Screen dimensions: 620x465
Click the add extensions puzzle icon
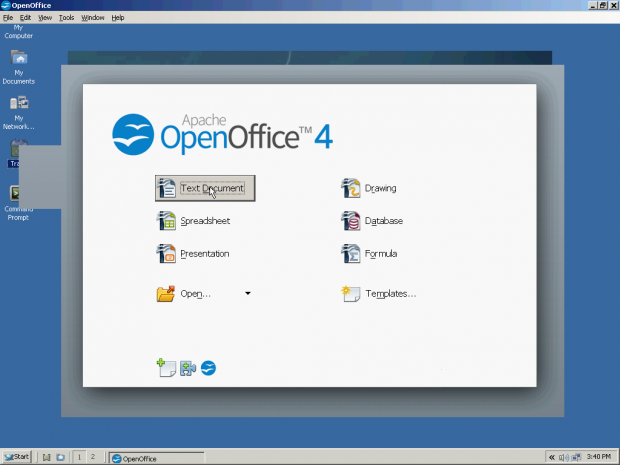[x=188, y=368]
